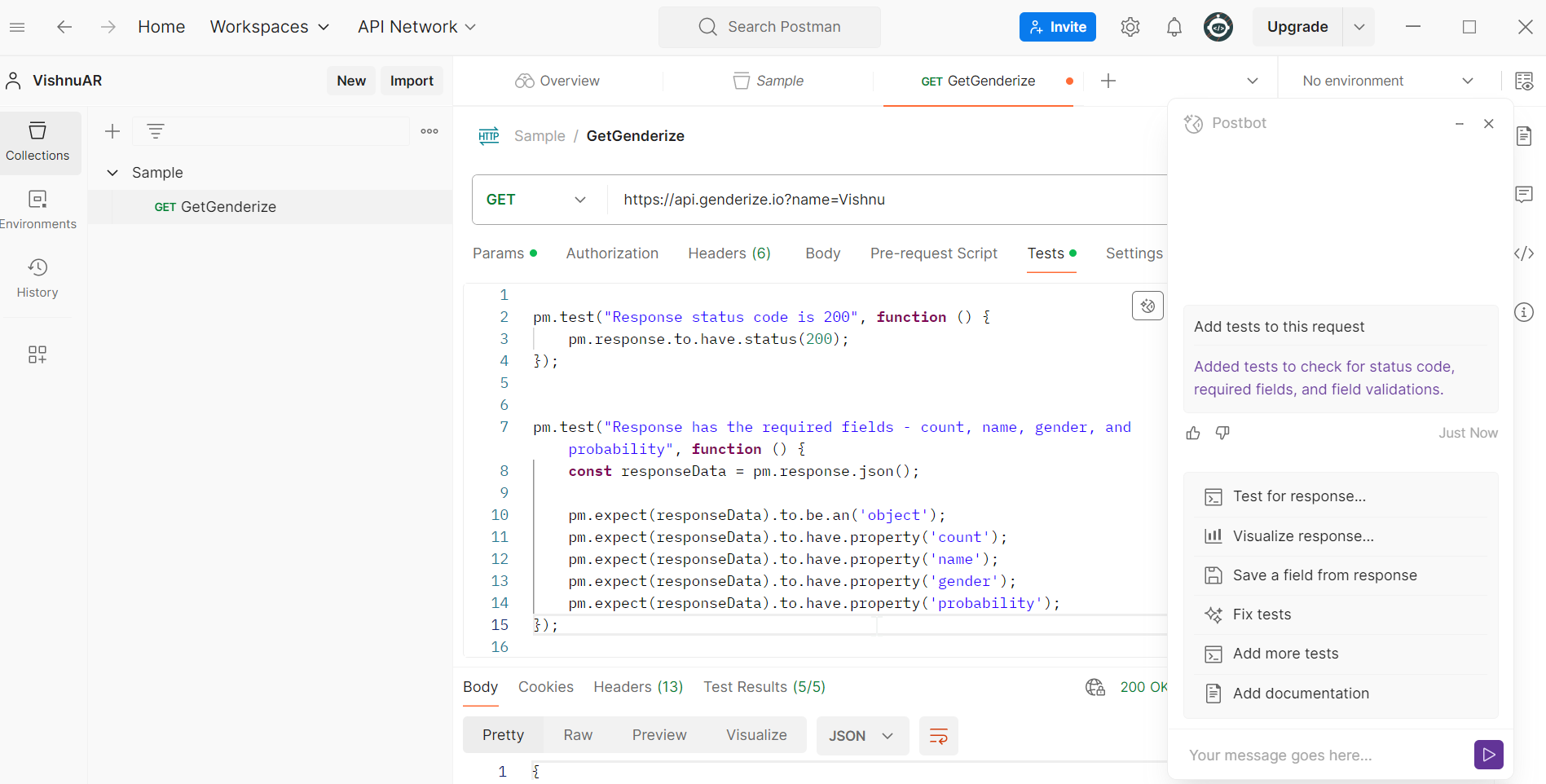Open the documentation icon in right sidebar

1524,136
